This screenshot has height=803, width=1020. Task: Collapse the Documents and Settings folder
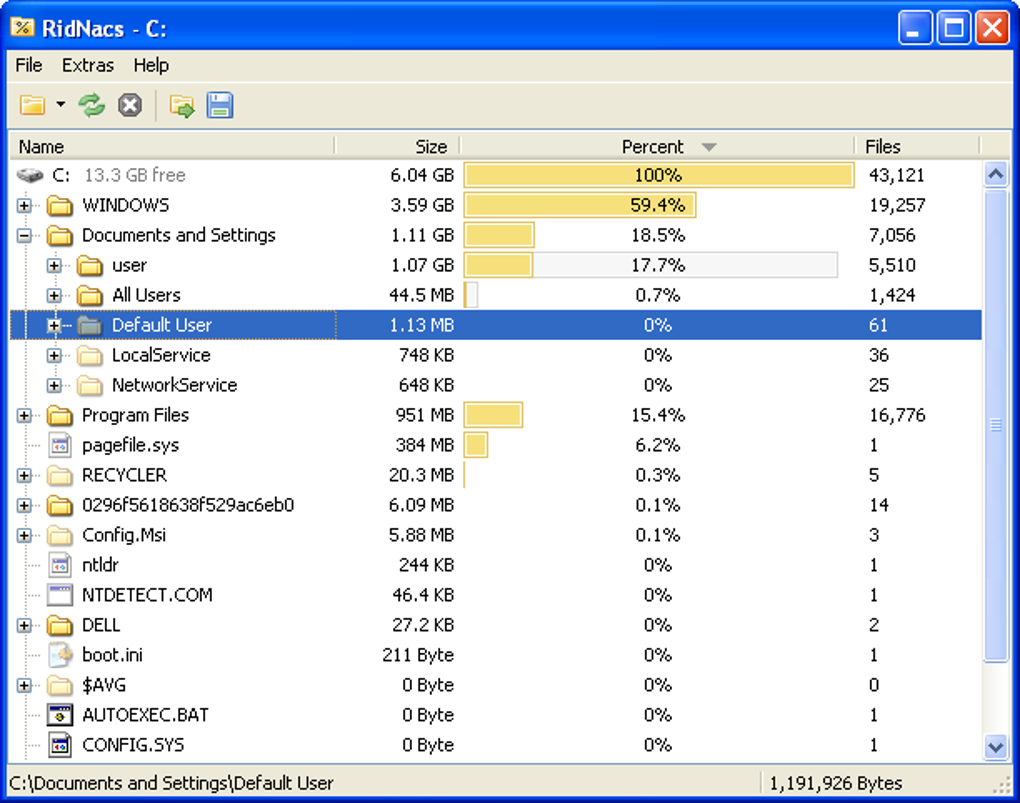point(24,236)
